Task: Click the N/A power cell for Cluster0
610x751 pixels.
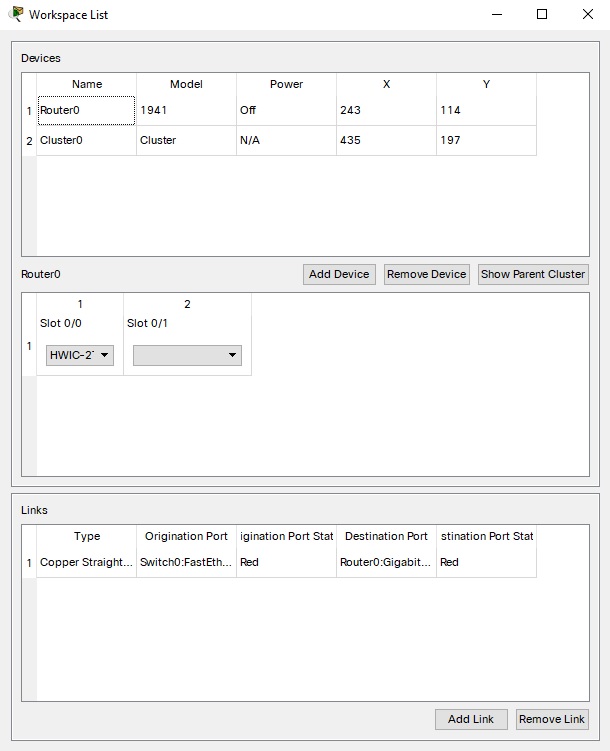Action: (286, 140)
